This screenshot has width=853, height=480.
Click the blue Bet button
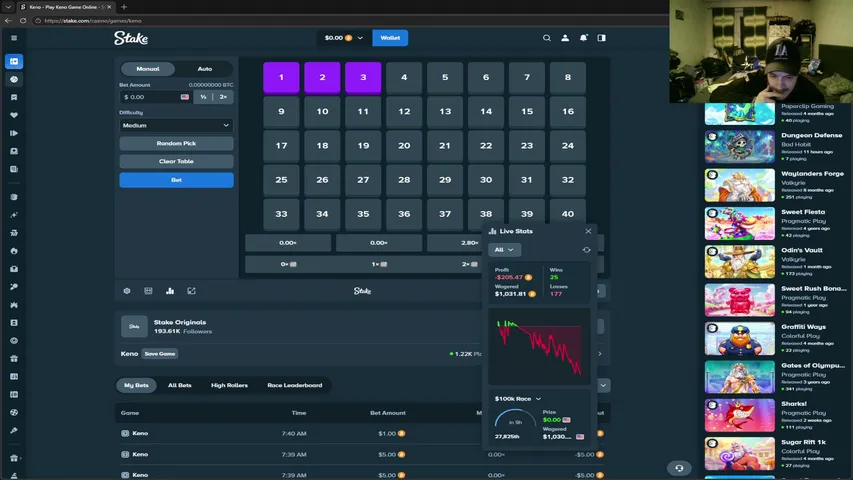[176, 180]
